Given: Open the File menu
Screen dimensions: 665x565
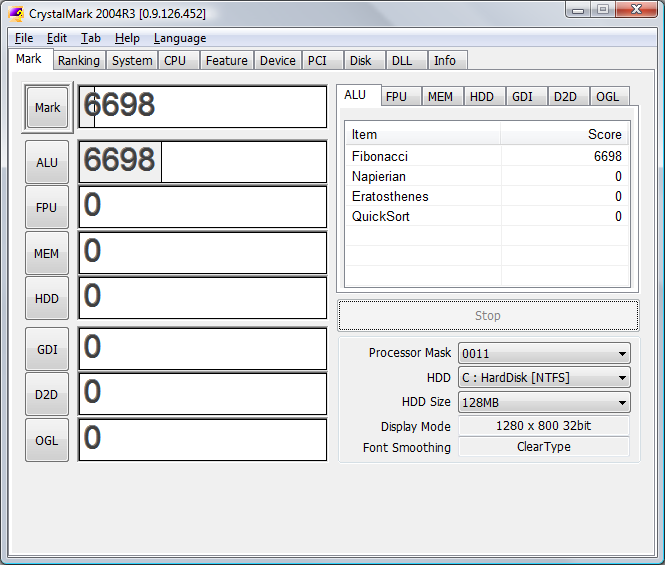Looking at the screenshot, I should coord(24,38).
